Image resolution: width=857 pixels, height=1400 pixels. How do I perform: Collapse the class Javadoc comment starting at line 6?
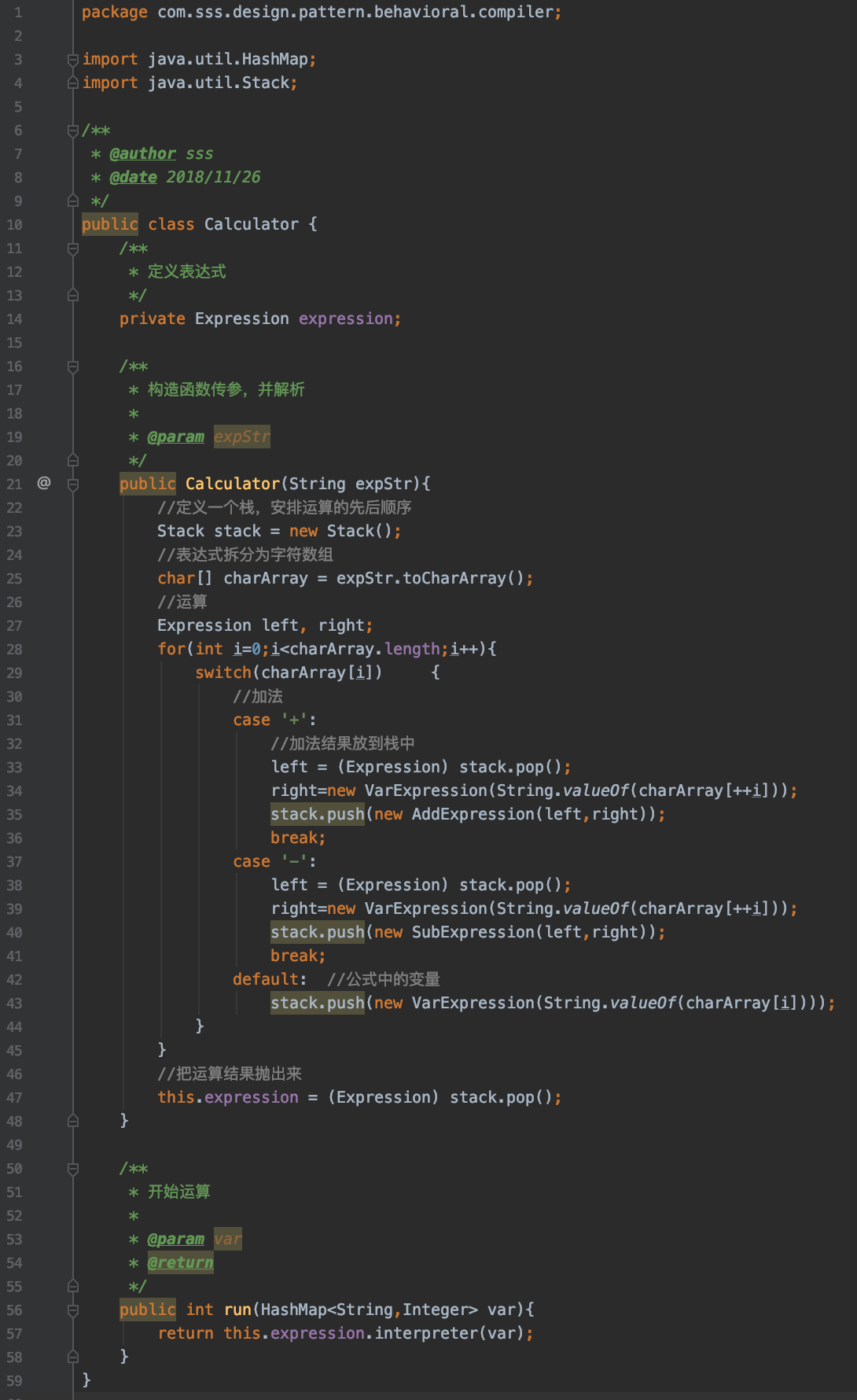click(x=73, y=130)
